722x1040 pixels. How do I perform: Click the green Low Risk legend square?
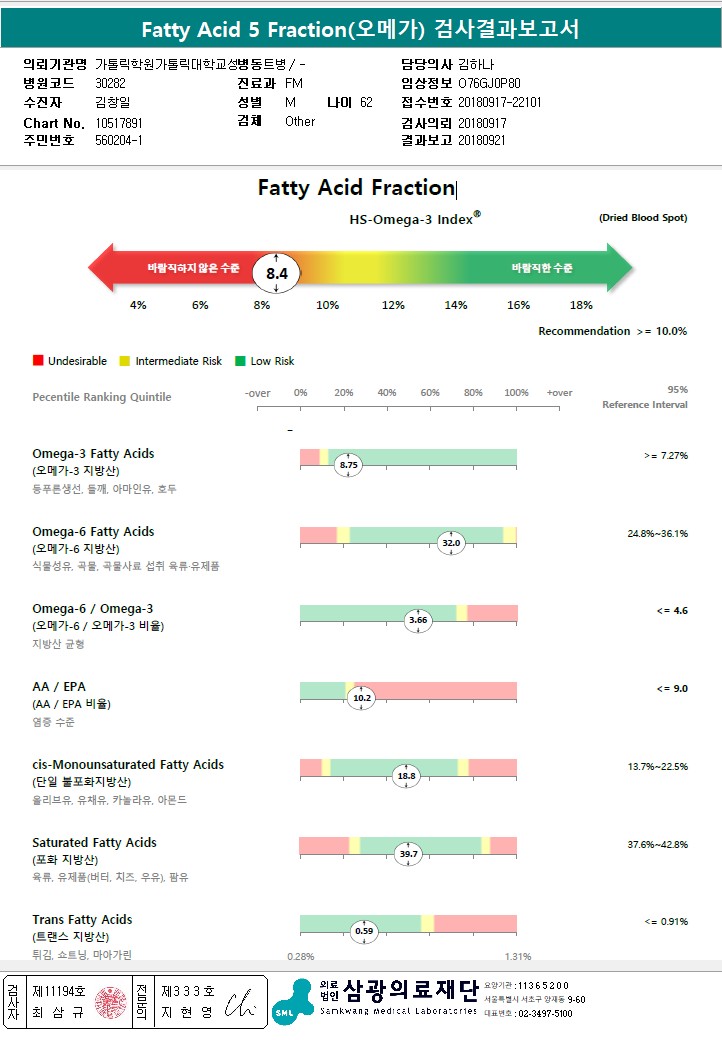(240, 361)
